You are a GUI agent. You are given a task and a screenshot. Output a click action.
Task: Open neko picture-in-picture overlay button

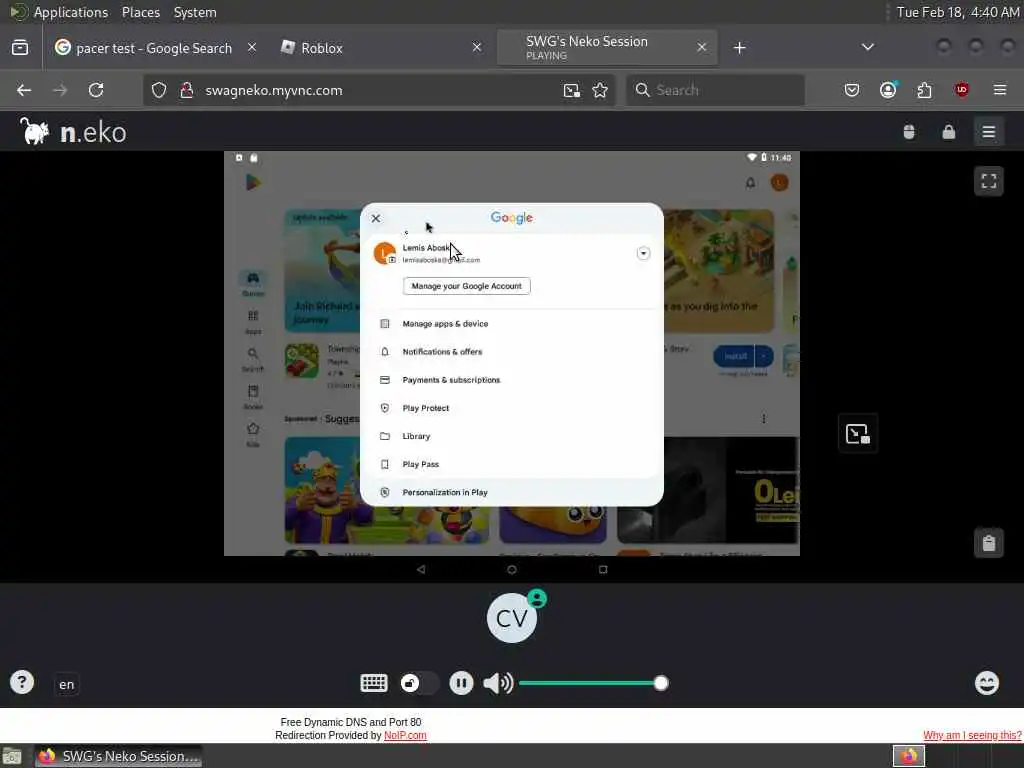(x=857, y=434)
